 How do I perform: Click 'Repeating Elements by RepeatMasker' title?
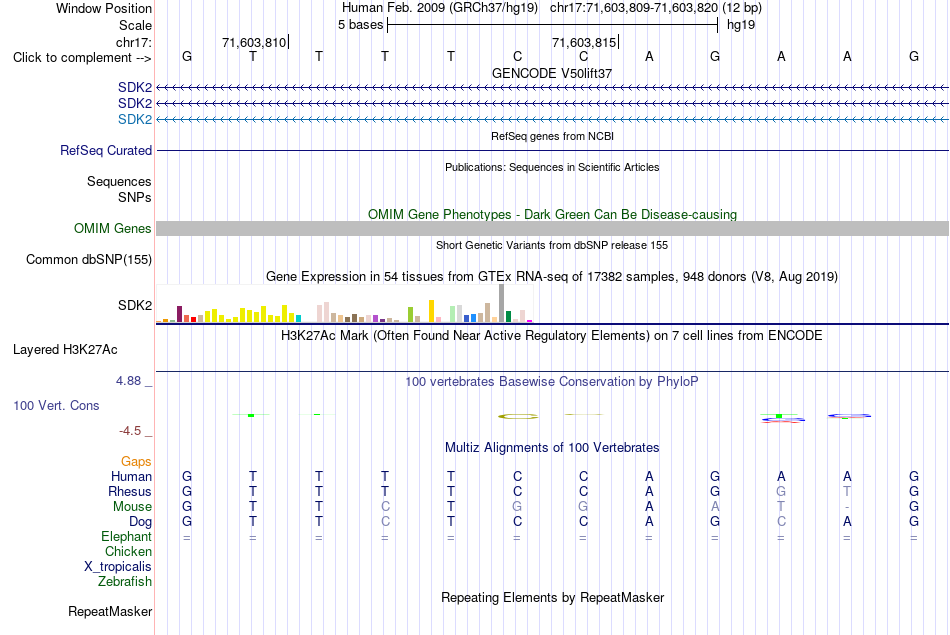(x=552, y=597)
